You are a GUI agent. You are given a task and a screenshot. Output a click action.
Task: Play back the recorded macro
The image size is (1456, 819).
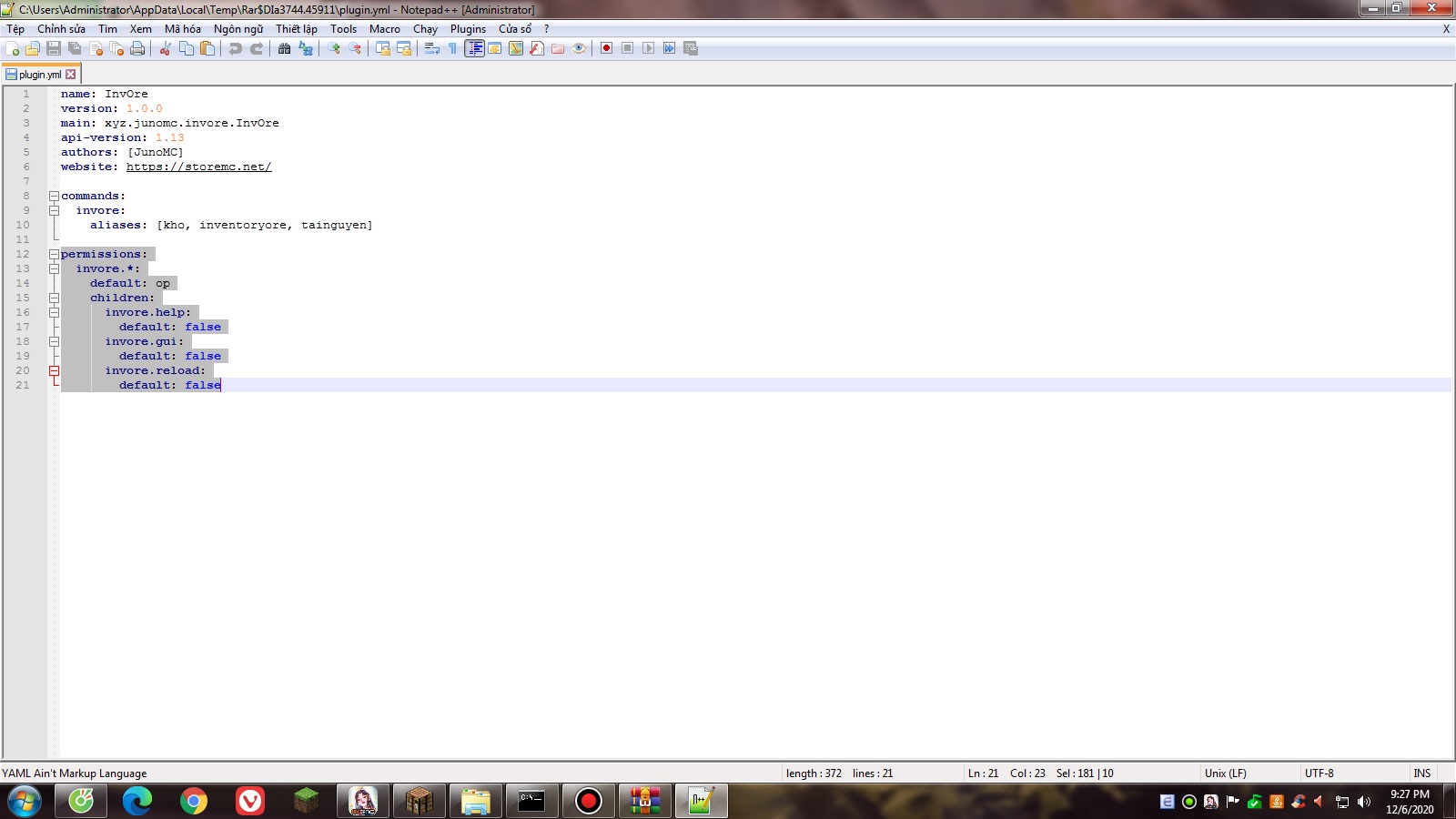coord(649,48)
